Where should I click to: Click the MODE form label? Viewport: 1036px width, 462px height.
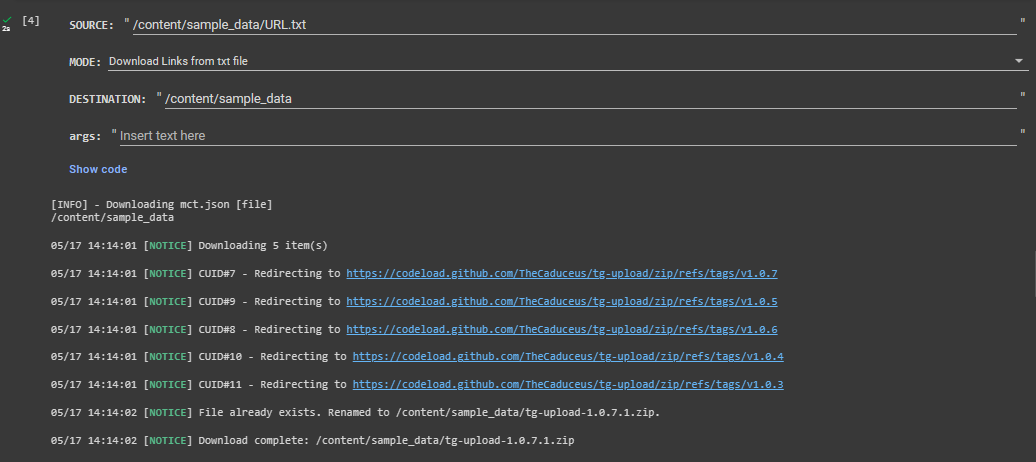[x=85, y=62]
